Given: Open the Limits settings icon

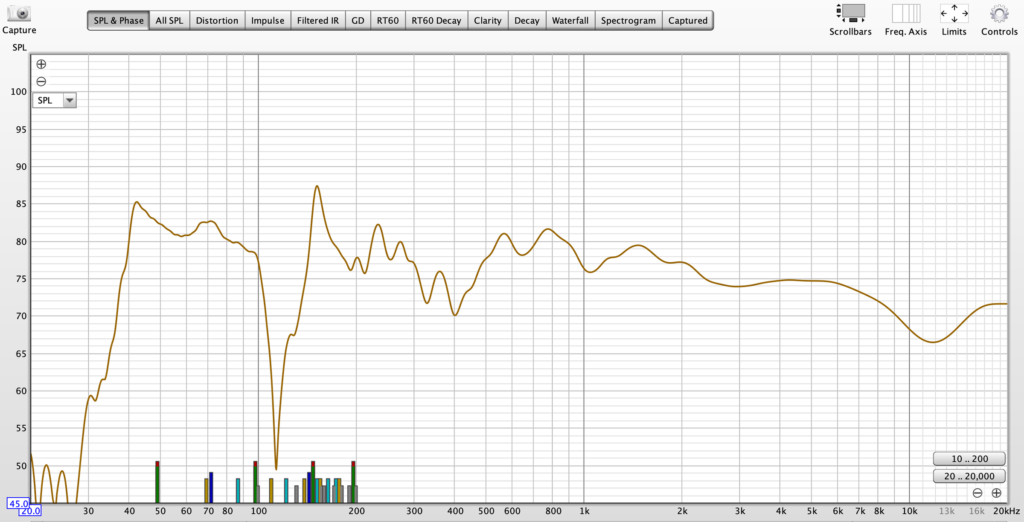Looking at the screenshot, I should click(x=953, y=13).
